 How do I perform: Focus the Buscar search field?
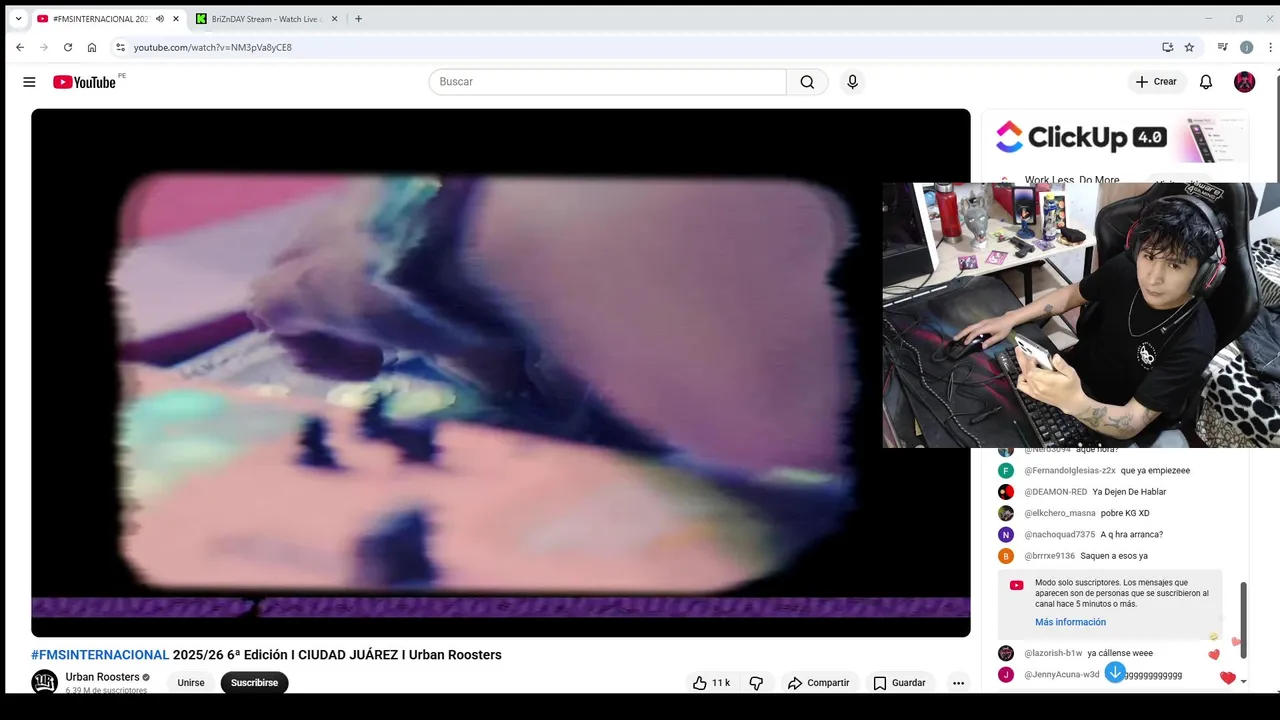[x=608, y=82]
